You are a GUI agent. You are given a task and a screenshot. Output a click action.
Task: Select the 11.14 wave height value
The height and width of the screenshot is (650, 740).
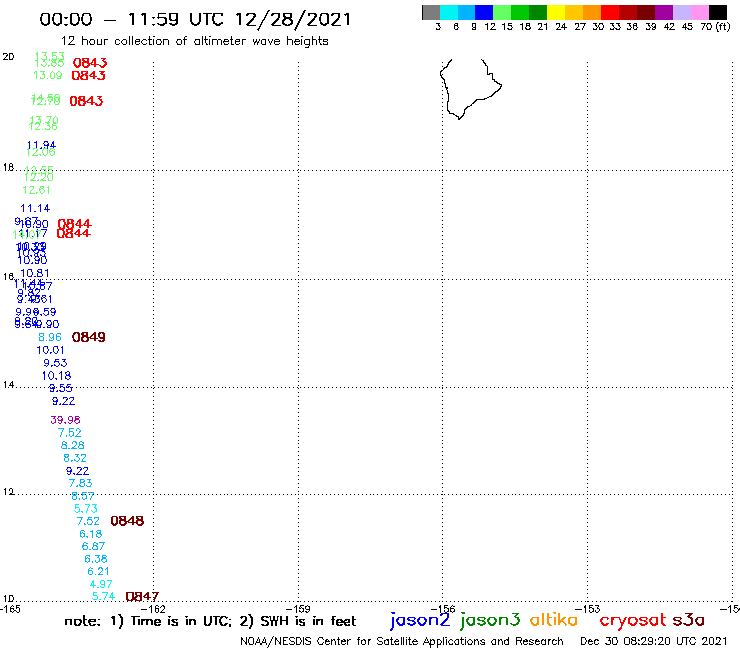coord(35,208)
